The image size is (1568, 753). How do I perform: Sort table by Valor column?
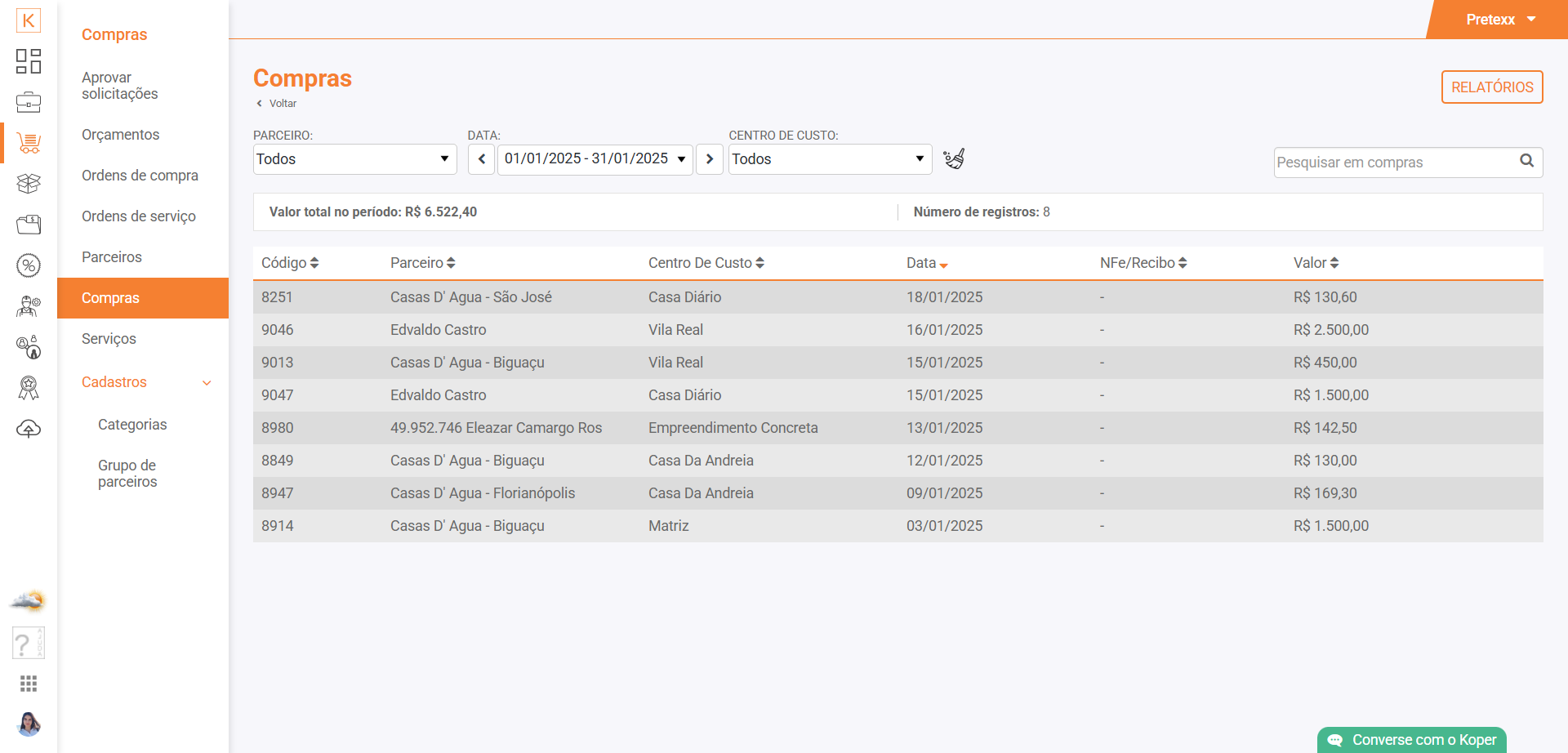(1316, 263)
